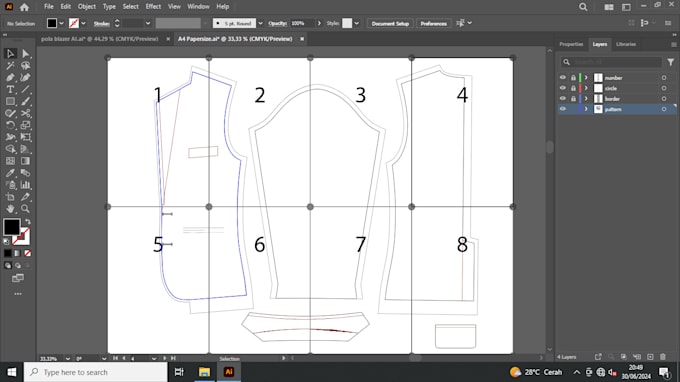Image resolution: width=680 pixels, height=382 pixels.
Task: Select the Curvature tool
Action: (26, 78)
